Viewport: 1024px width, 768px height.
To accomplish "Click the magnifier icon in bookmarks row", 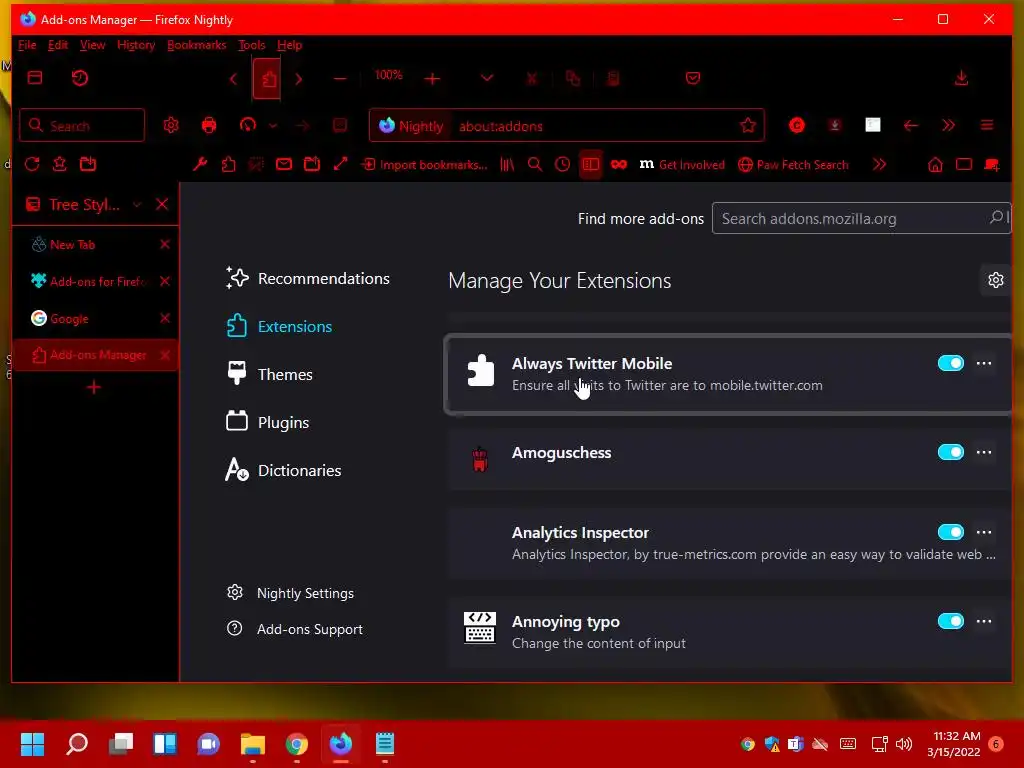I will [535, 165].
